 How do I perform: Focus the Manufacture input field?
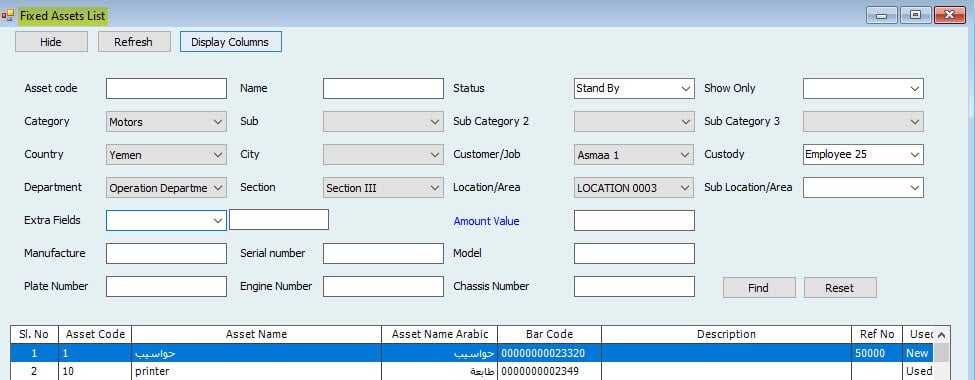pyautogui.click(x=167, y=253)
